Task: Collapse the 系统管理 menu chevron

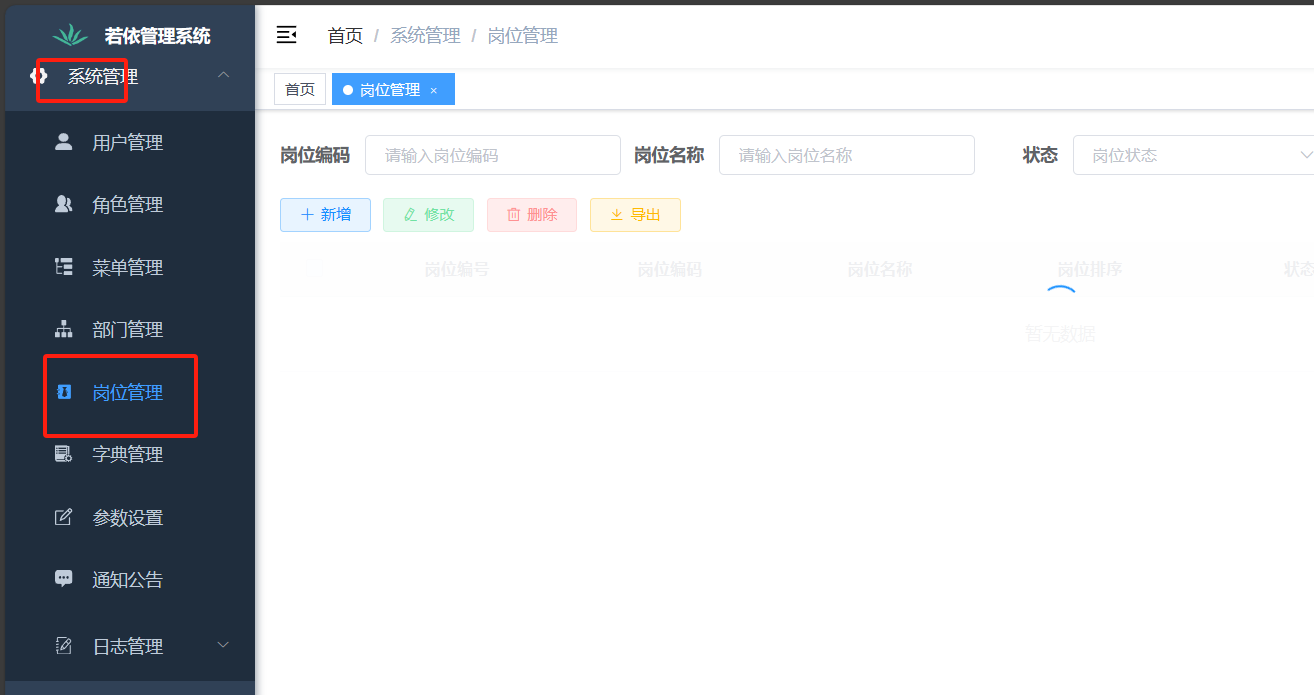Action: 224,75
